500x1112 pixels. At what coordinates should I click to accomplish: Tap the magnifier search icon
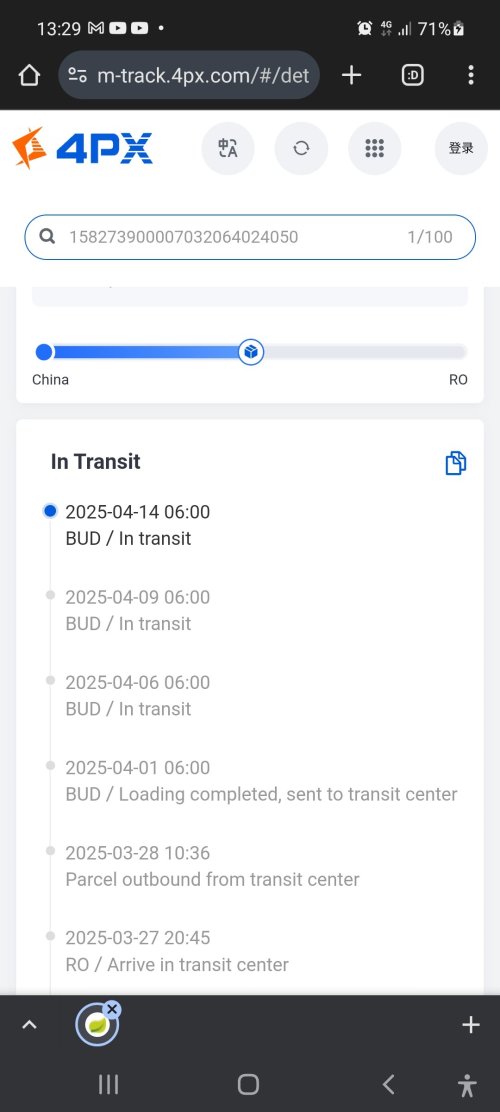point(48,237)
